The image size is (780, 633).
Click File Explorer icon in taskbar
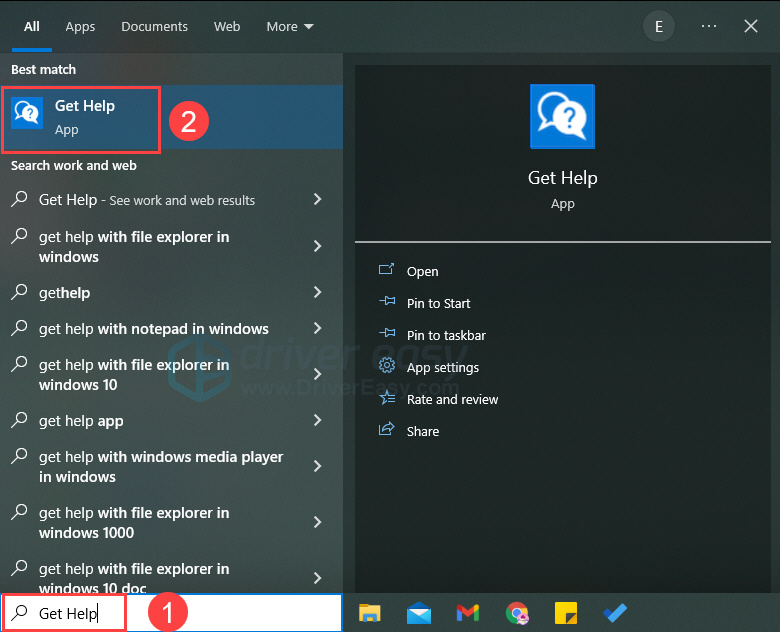coord(370,613)
